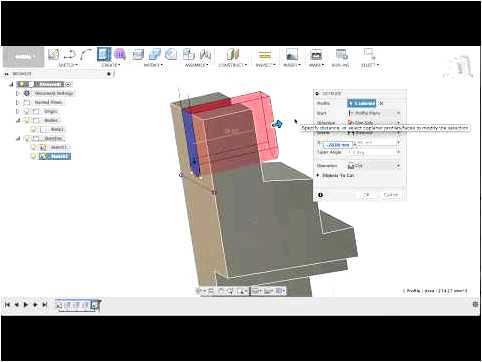
Task: Open the CREATE menu
Action: (x=111, y=65)
